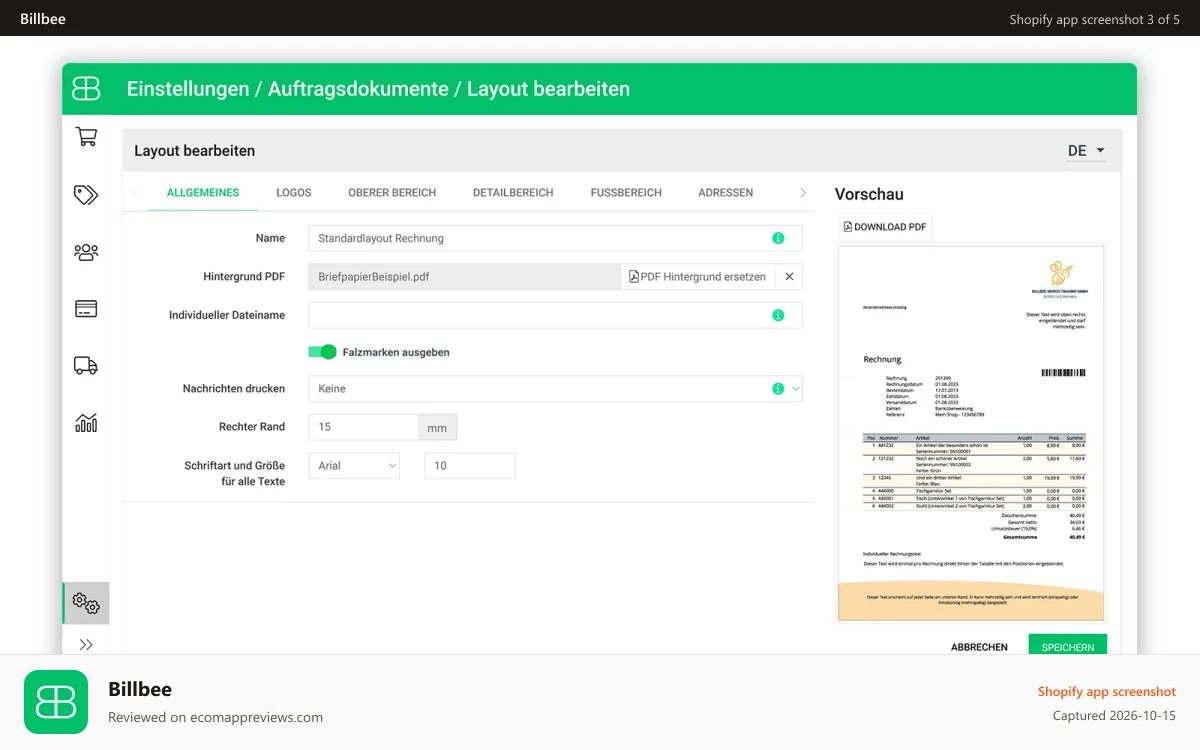Screen dimensions: 1200x750
Task: Click the BriefpapierBeispiel.pdf file field
Action: [464, 277]
